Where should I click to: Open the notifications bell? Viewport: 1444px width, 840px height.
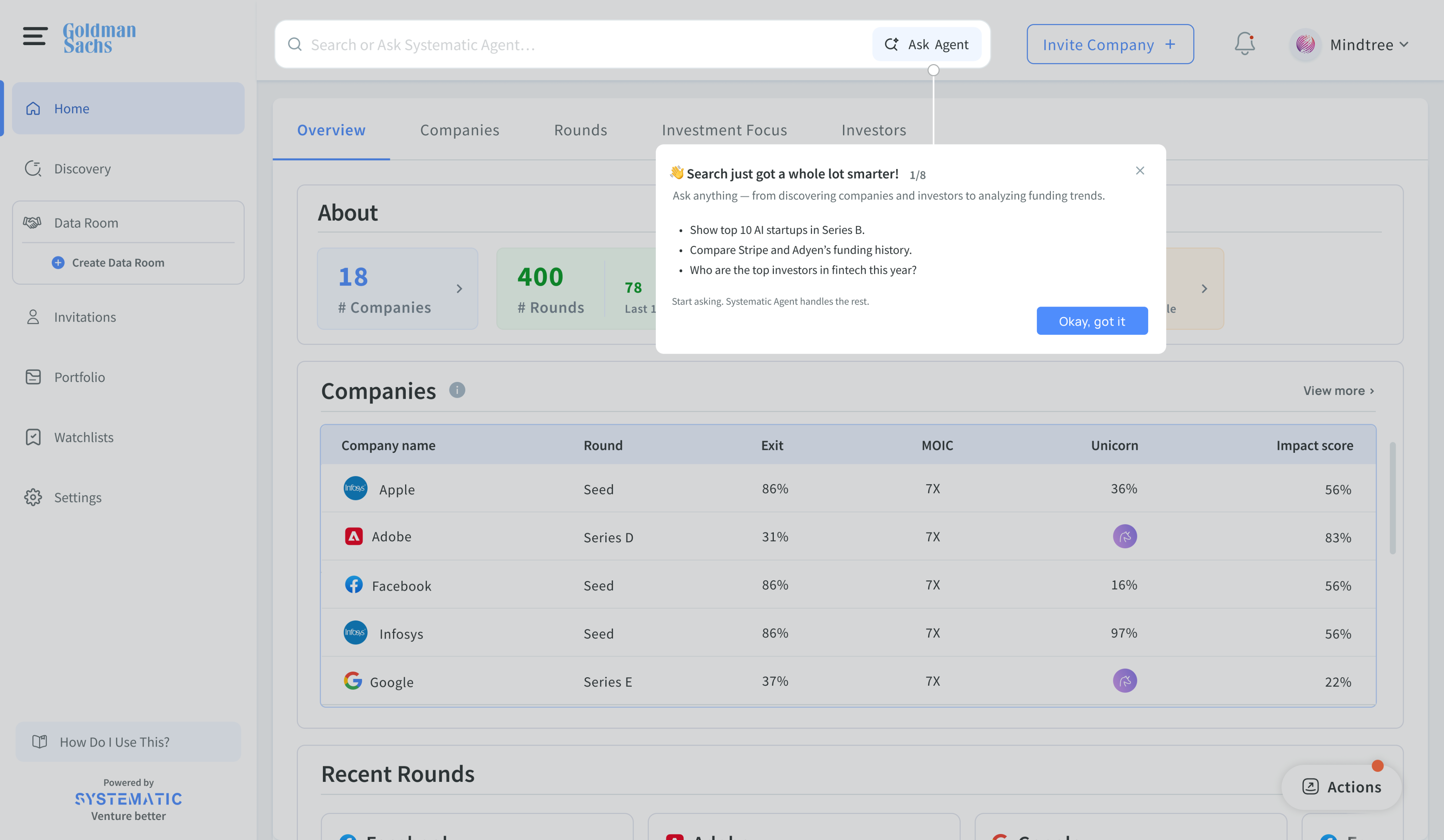click(1244, 44)
